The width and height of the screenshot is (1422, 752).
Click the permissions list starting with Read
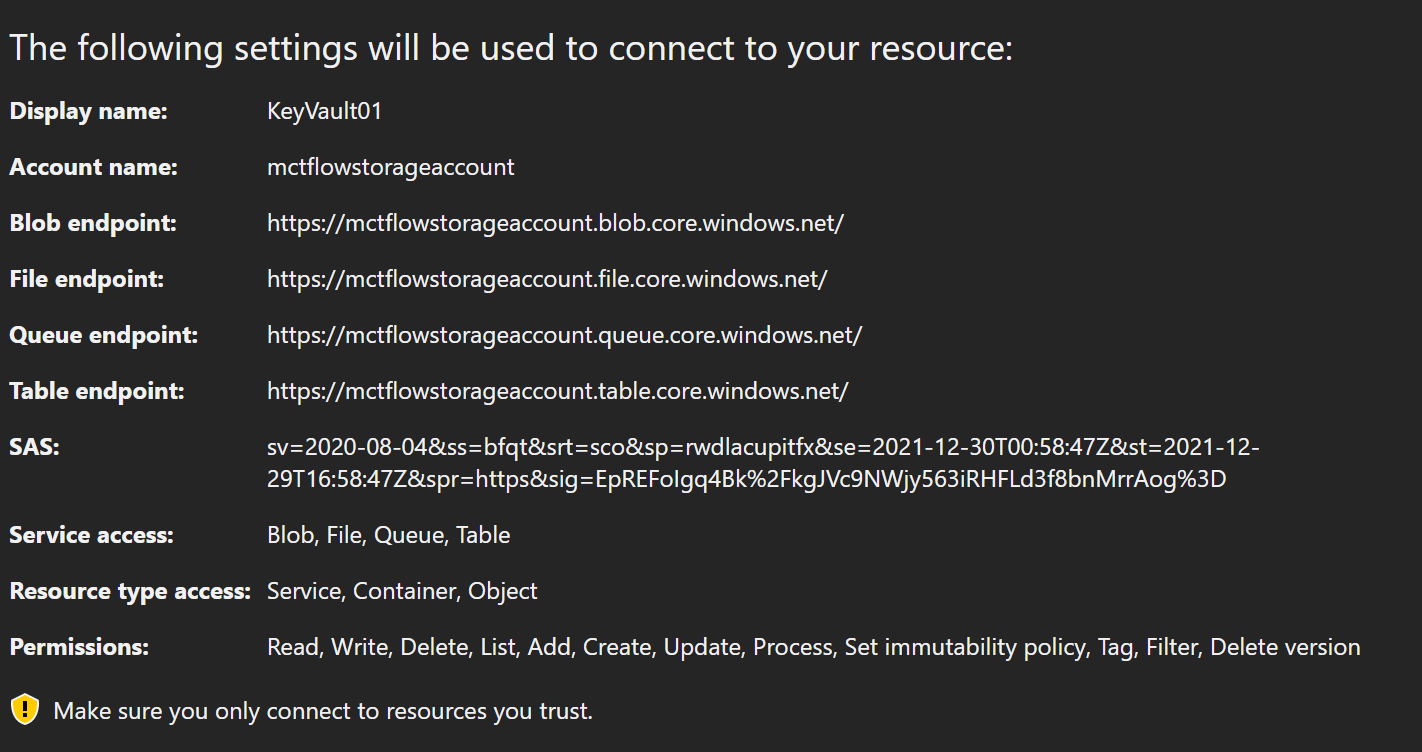813,647
